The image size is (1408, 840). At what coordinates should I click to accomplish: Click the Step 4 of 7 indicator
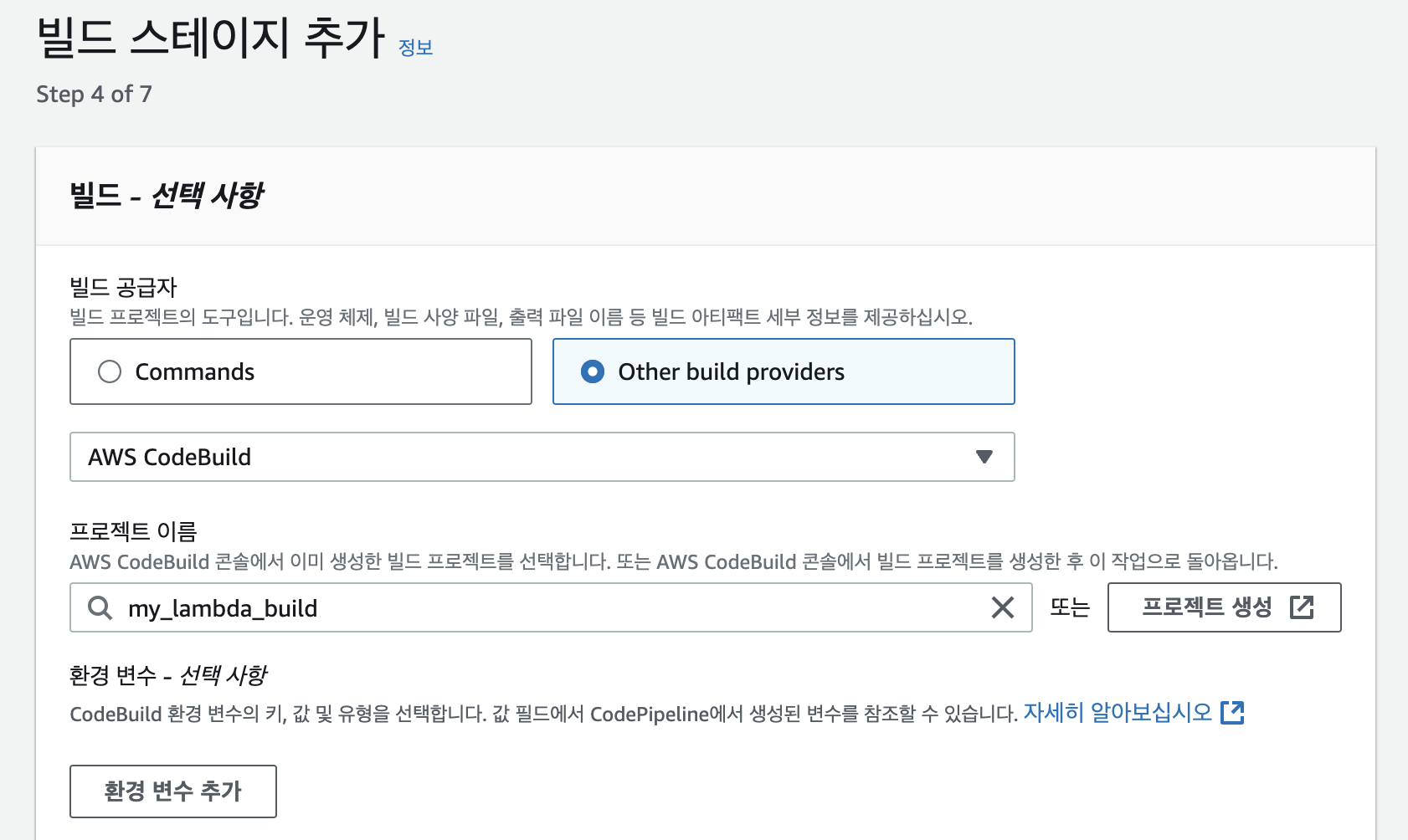(x=94, y=95)
